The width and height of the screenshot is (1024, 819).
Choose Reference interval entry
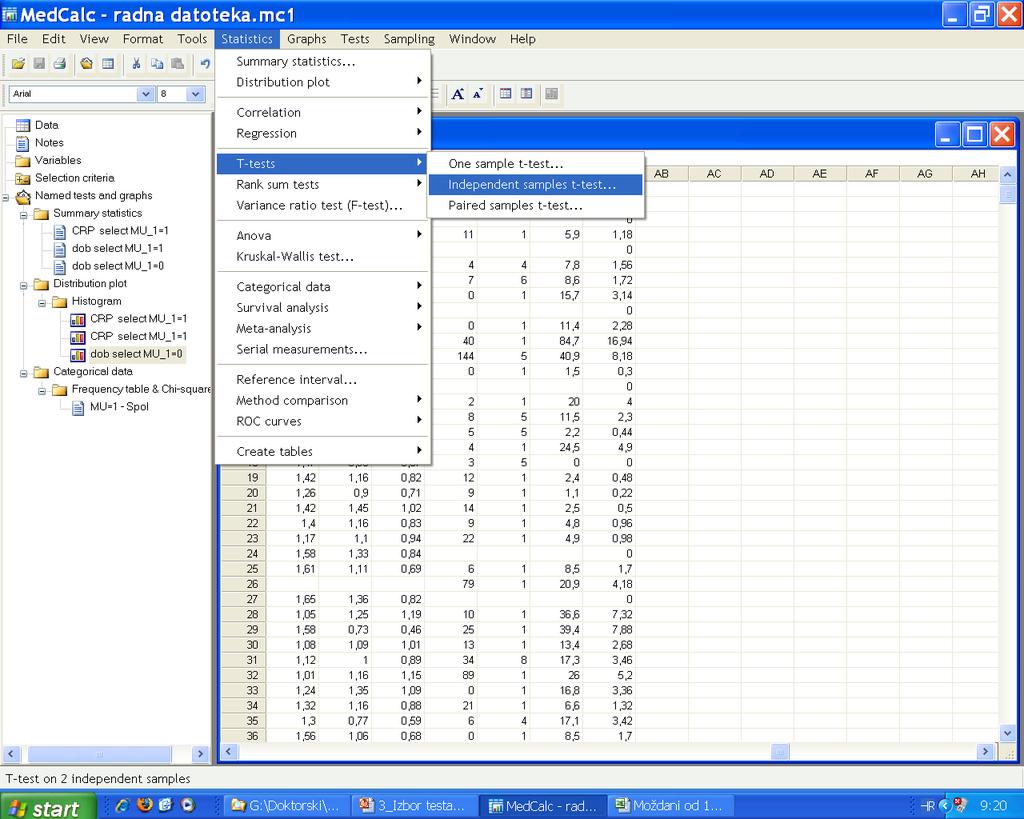tap(323, 379)
